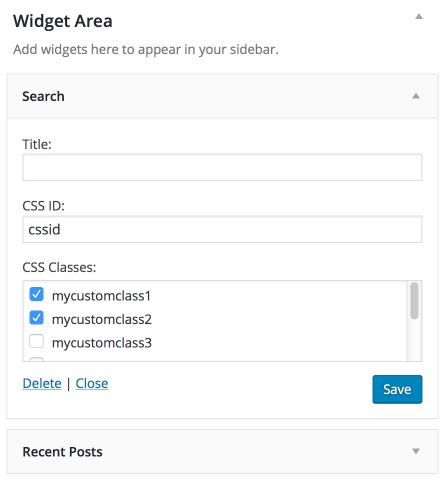Collapse the Widget Area panel arrow

click(419, 16)
